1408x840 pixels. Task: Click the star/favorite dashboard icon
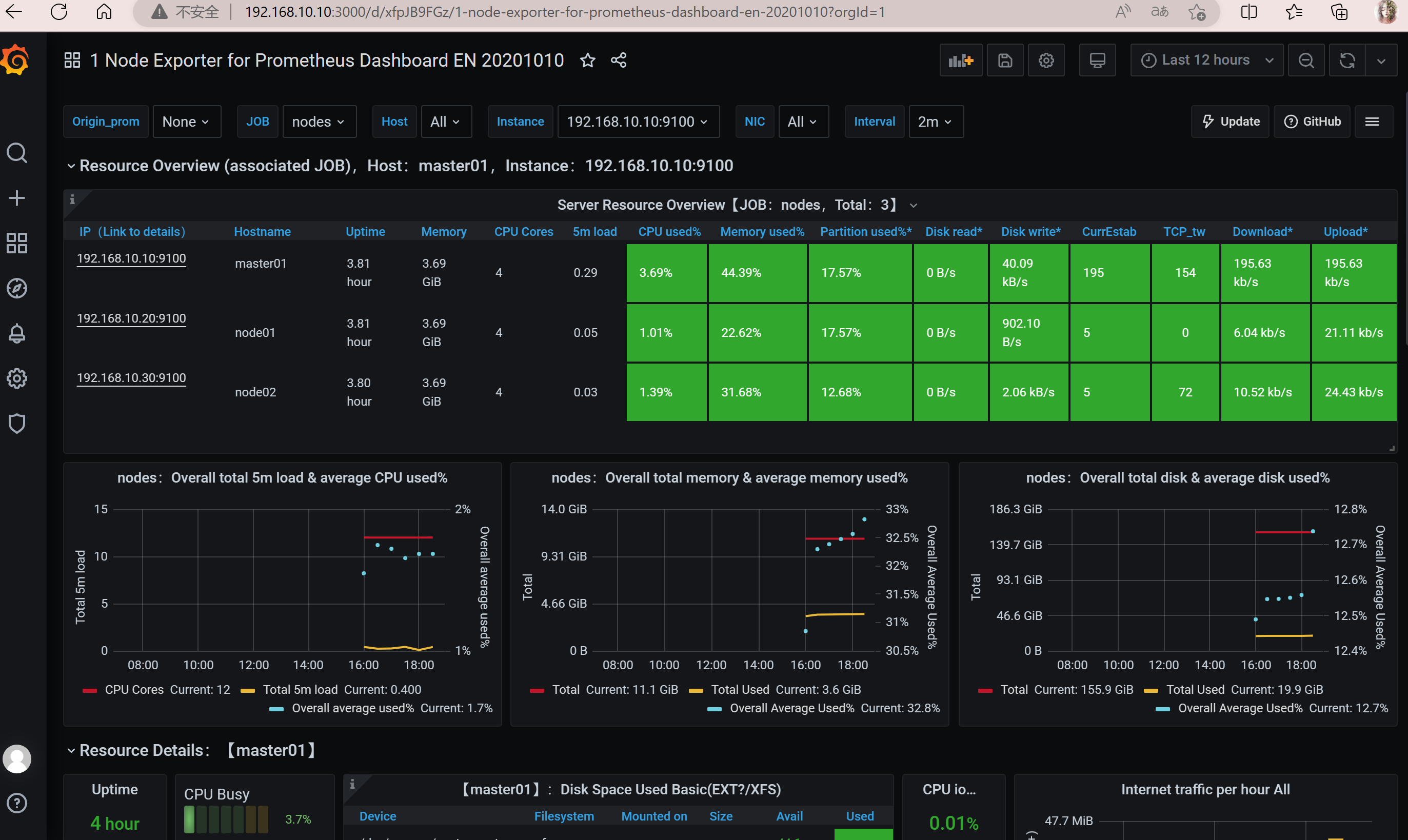(588, 59)
